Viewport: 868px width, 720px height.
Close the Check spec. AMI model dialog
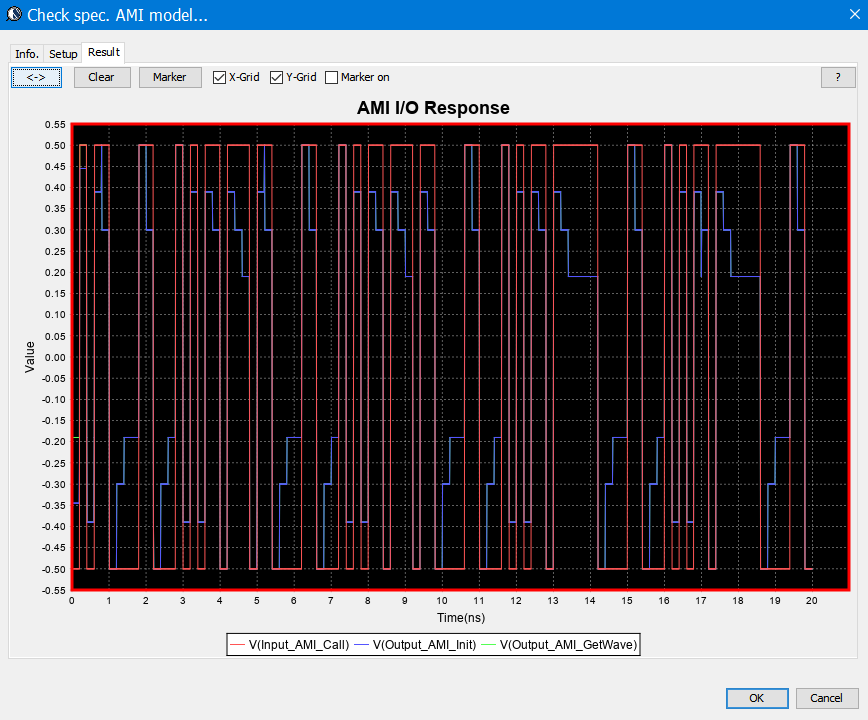click(x=844, y=15)
